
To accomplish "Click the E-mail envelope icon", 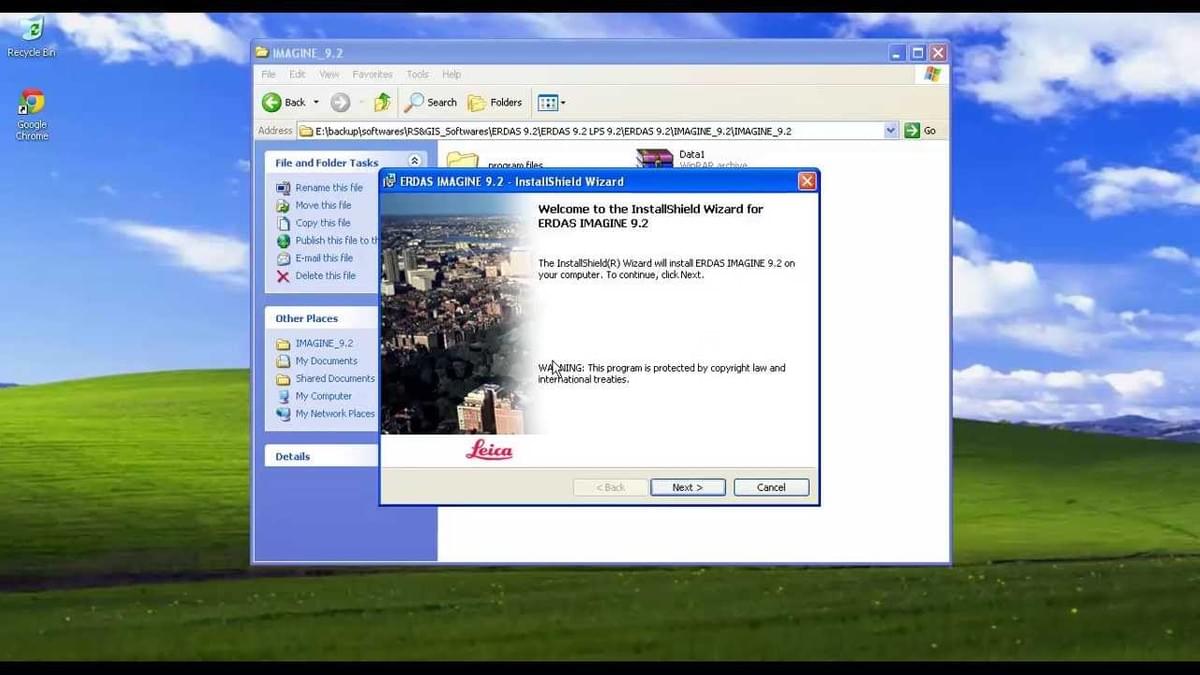I will pyautogui.click(x=283, y=258).
